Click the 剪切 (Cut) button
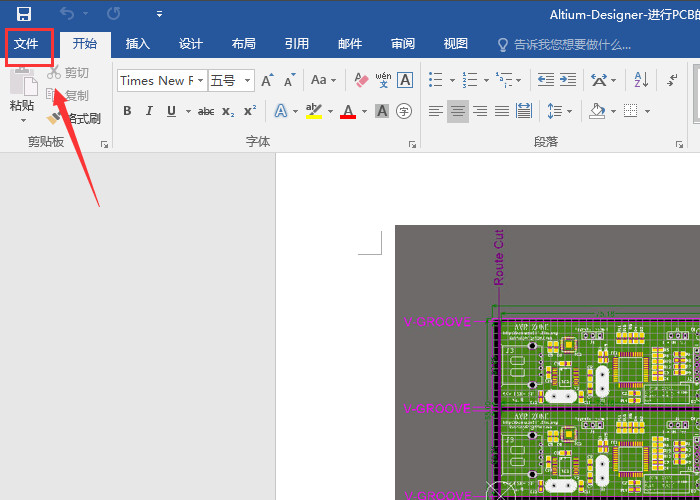The height and width of the screenshot is (500, 700). pyautogui.click(x=68, y=72)
